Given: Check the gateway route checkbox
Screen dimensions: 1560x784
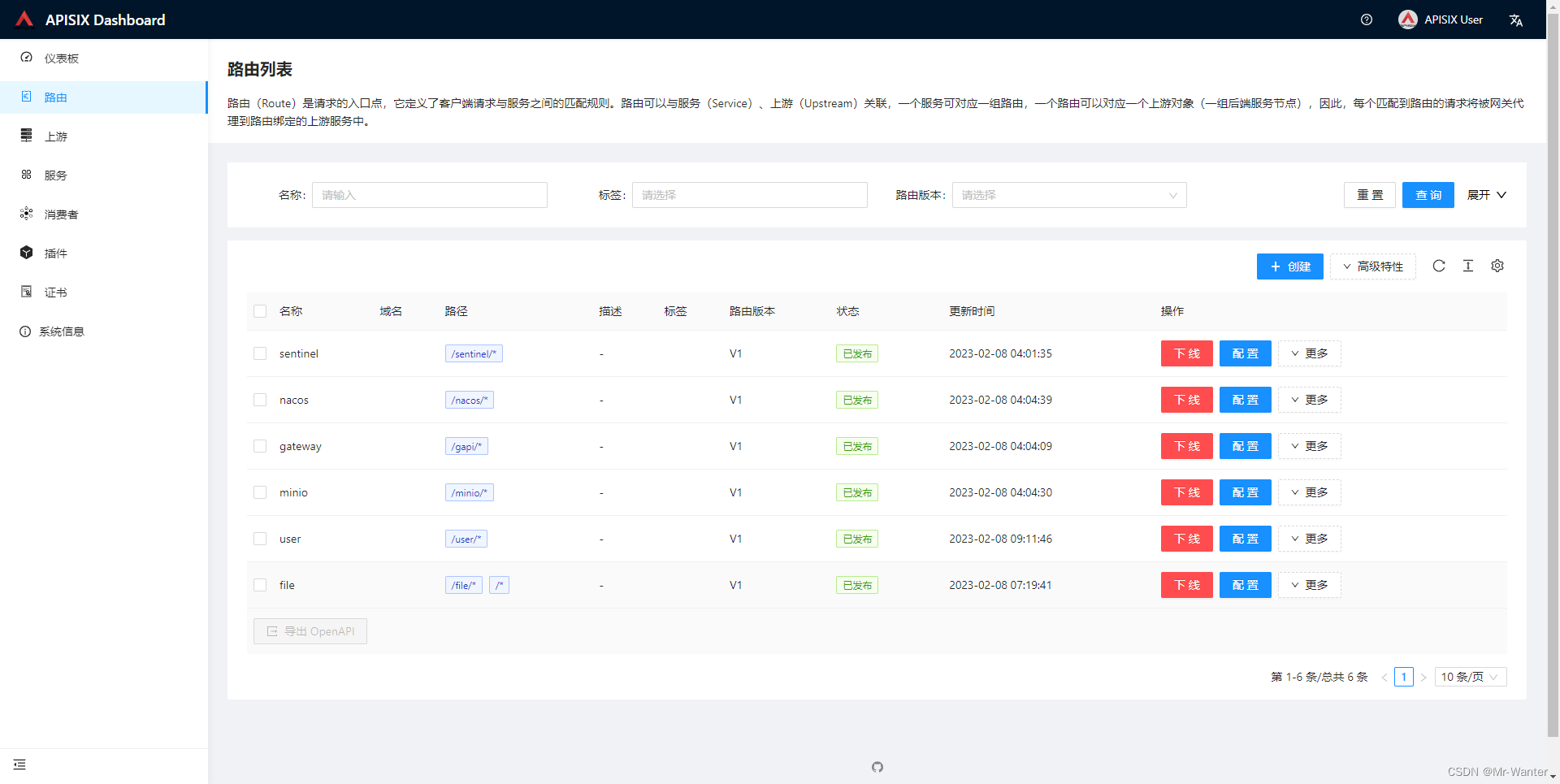Looking at the screenshot, I should [x=260, y=446].
